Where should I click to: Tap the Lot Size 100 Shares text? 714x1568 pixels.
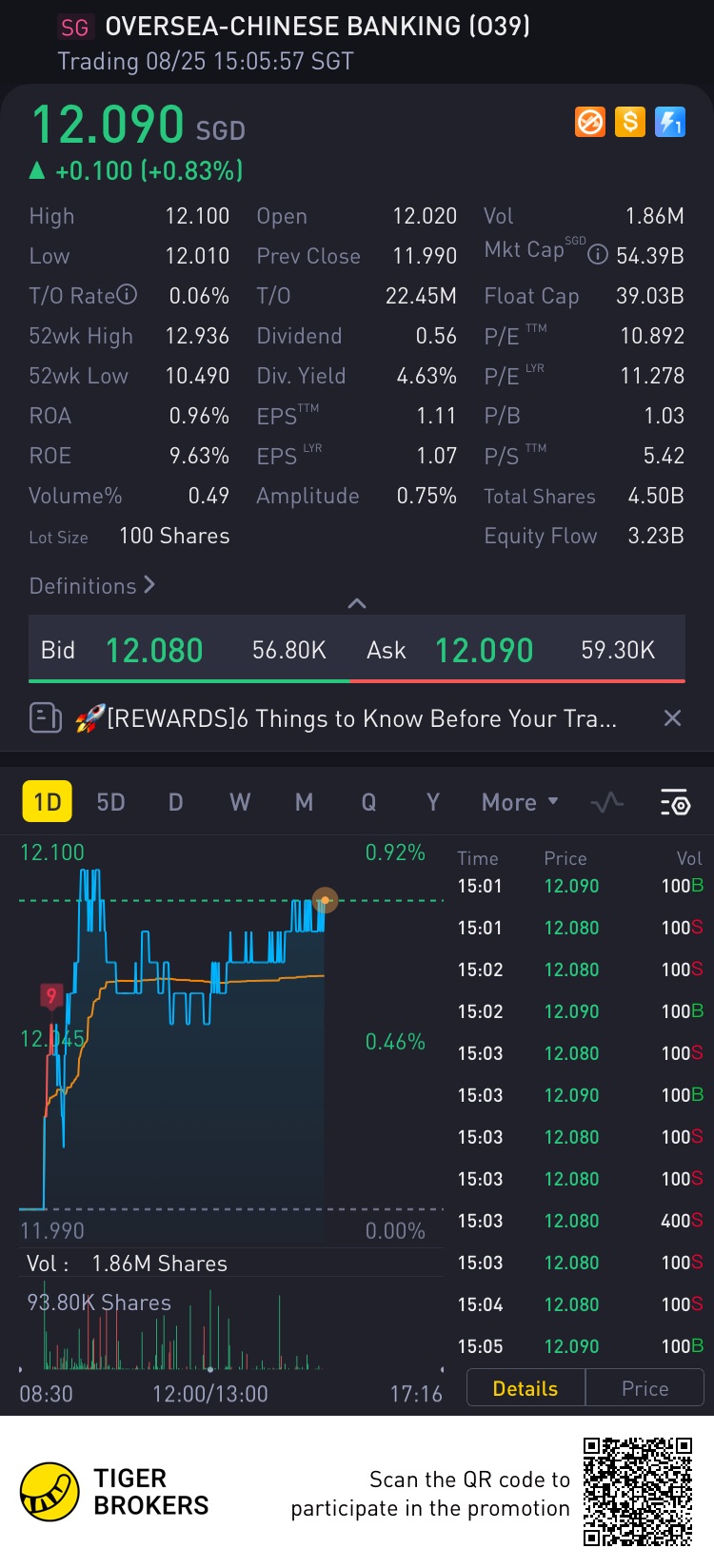129,536
